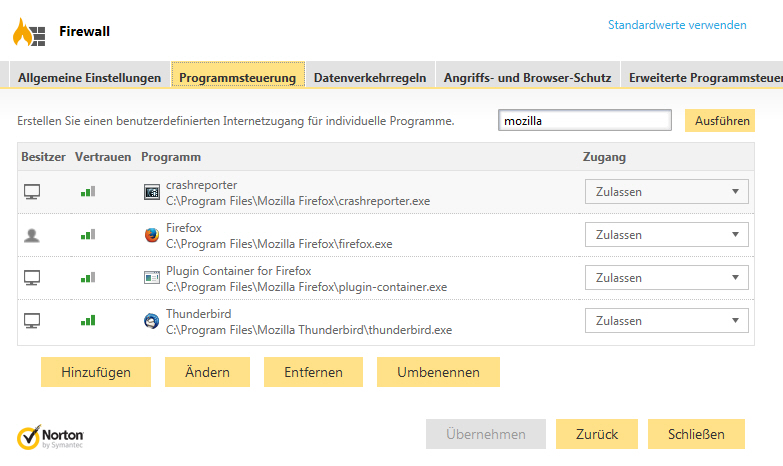Screen dimensions: 783x466
Task: Open the Zugang dropdown for Firefox
Action: [666, 235]
